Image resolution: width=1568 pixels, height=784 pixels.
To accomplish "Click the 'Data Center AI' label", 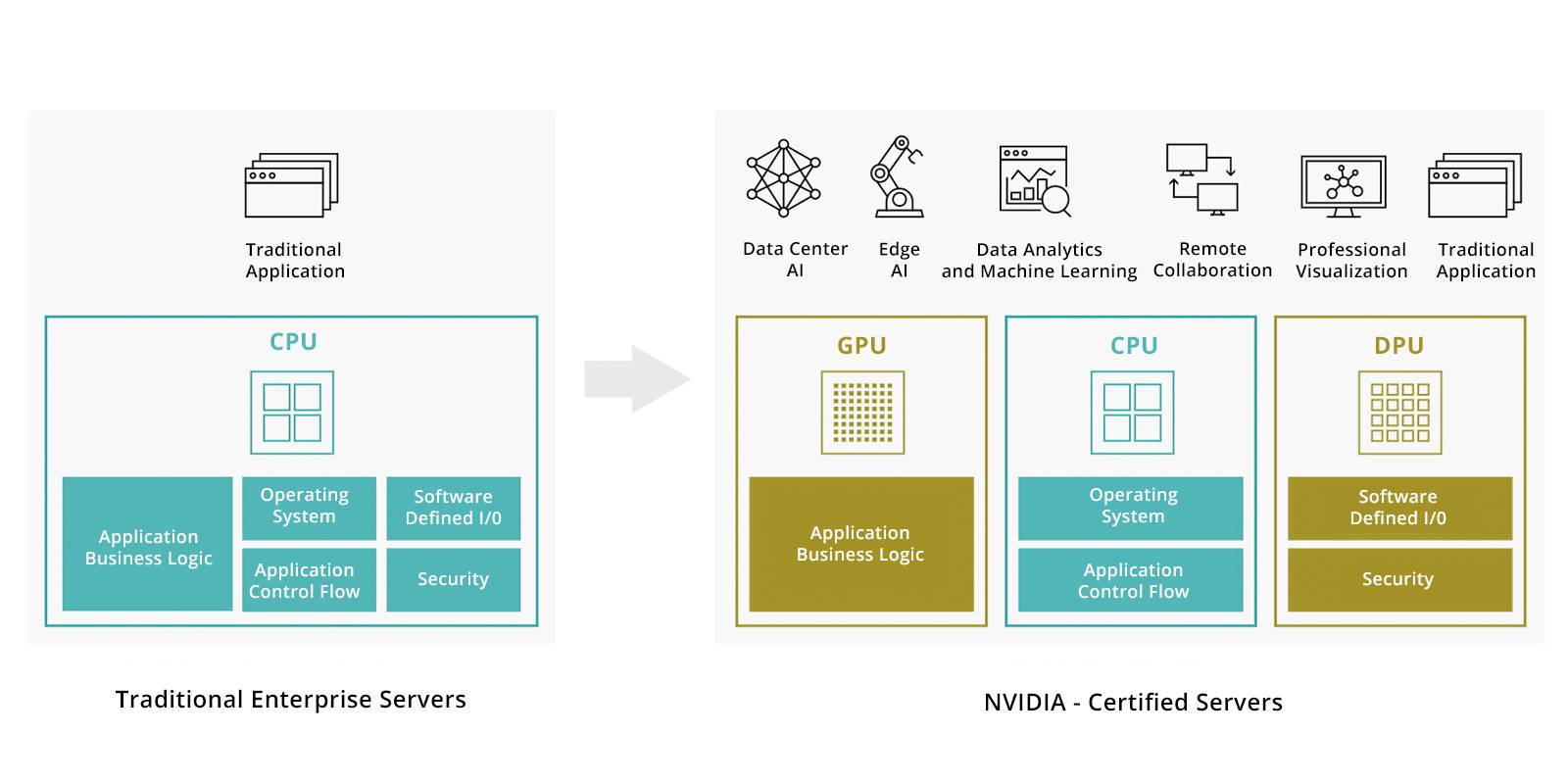I will point(796,260).
